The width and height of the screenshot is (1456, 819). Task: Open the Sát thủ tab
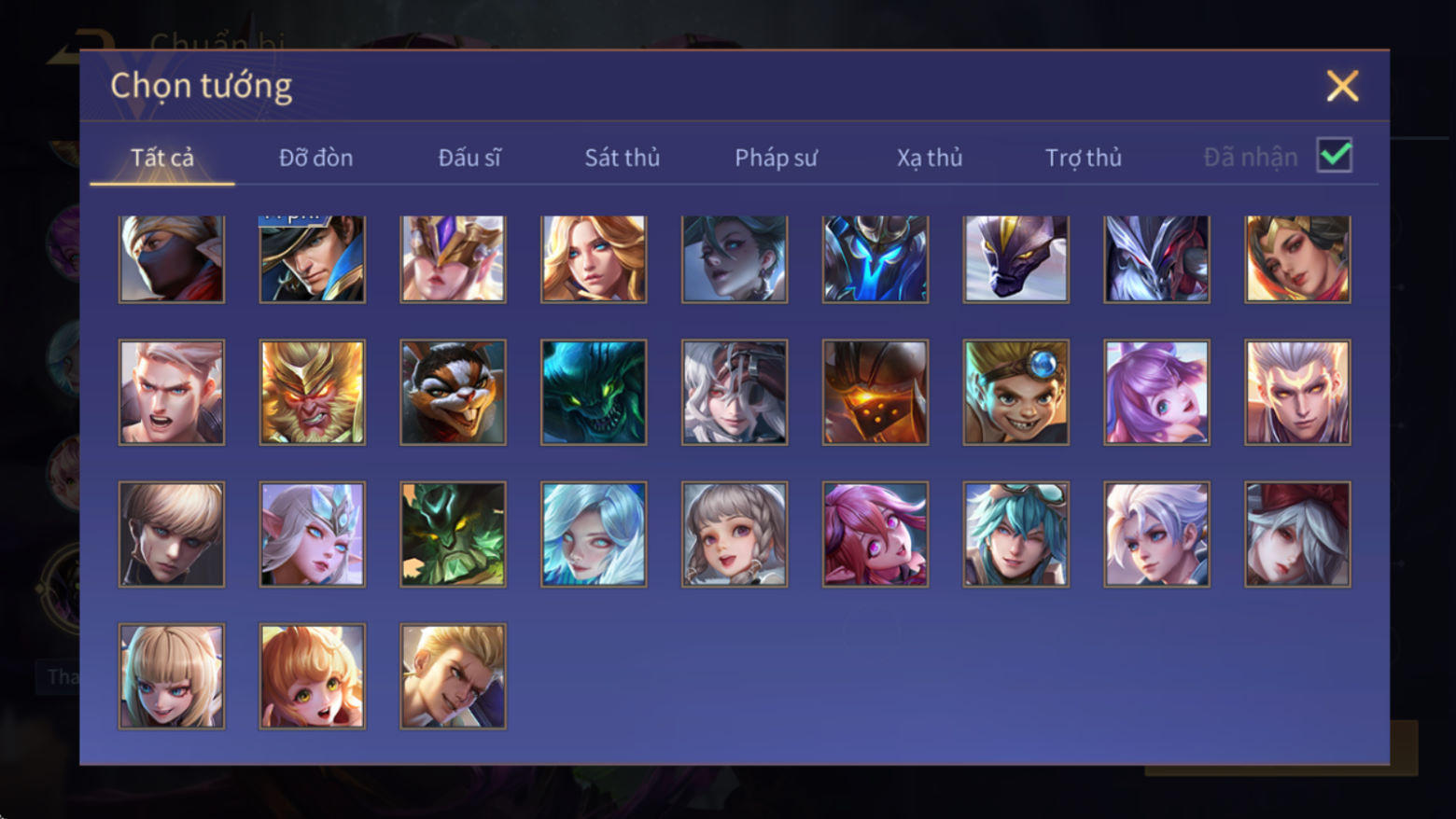point(622,158)
